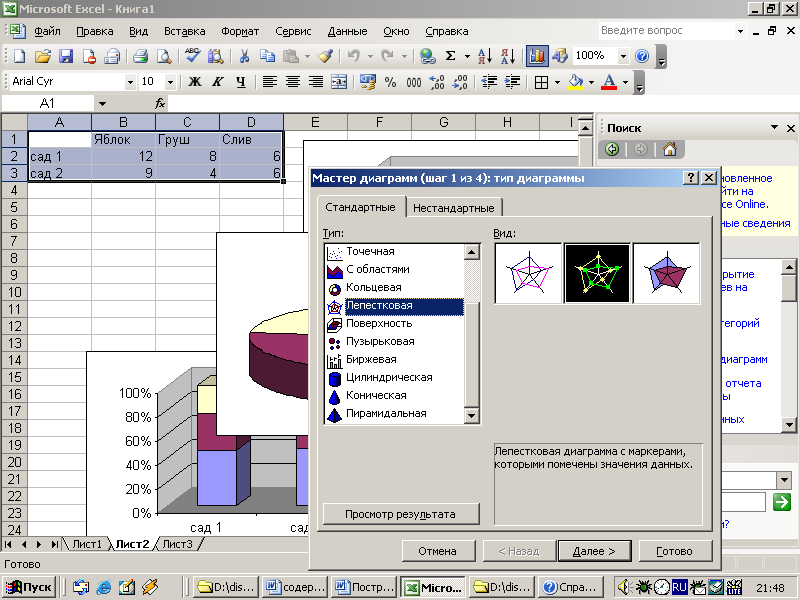The image size is (800, 600).
Task: Merge and center cells icon
Action: click(x=339, y=82)
